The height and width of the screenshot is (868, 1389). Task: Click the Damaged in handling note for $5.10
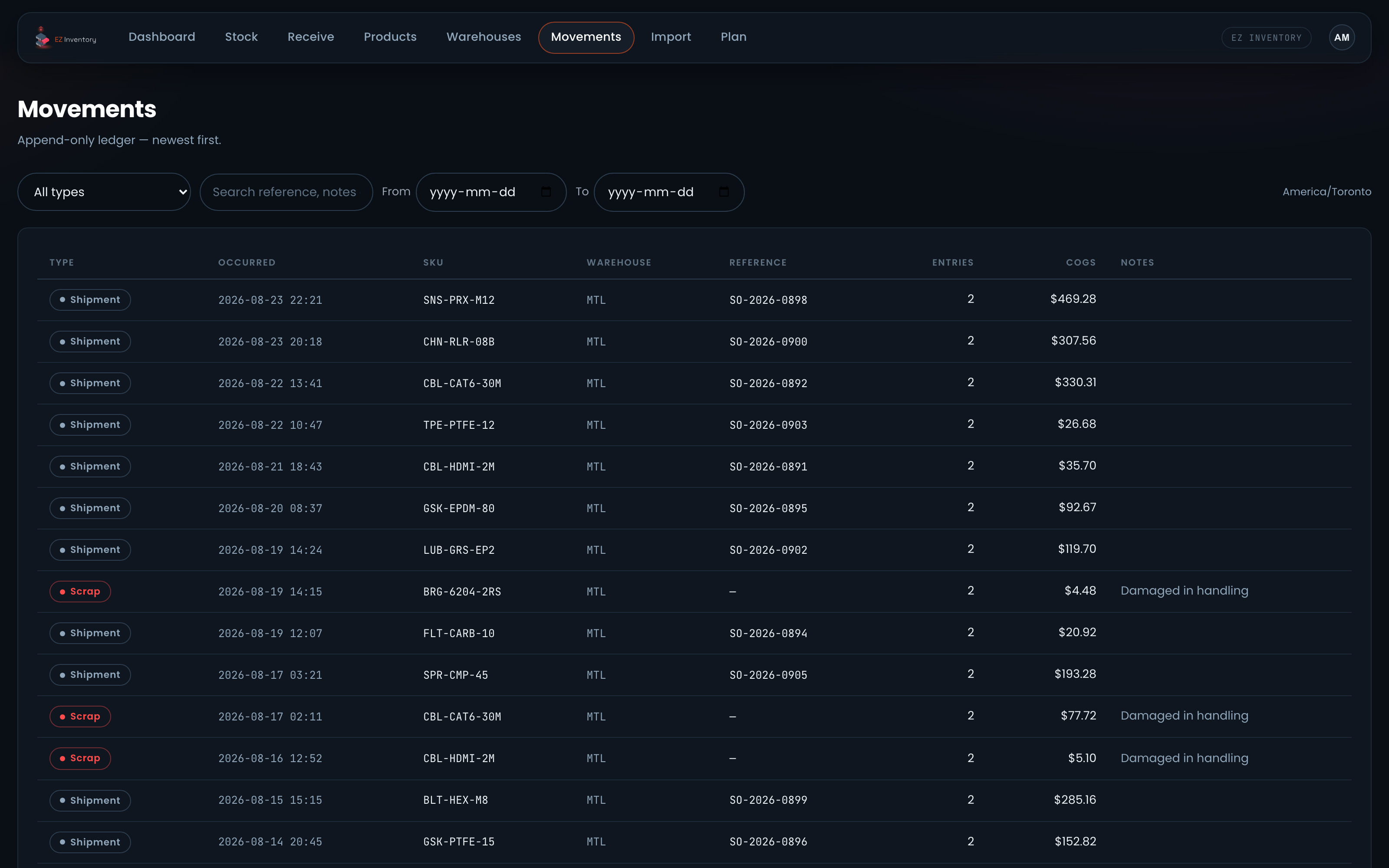point(1184,758)
